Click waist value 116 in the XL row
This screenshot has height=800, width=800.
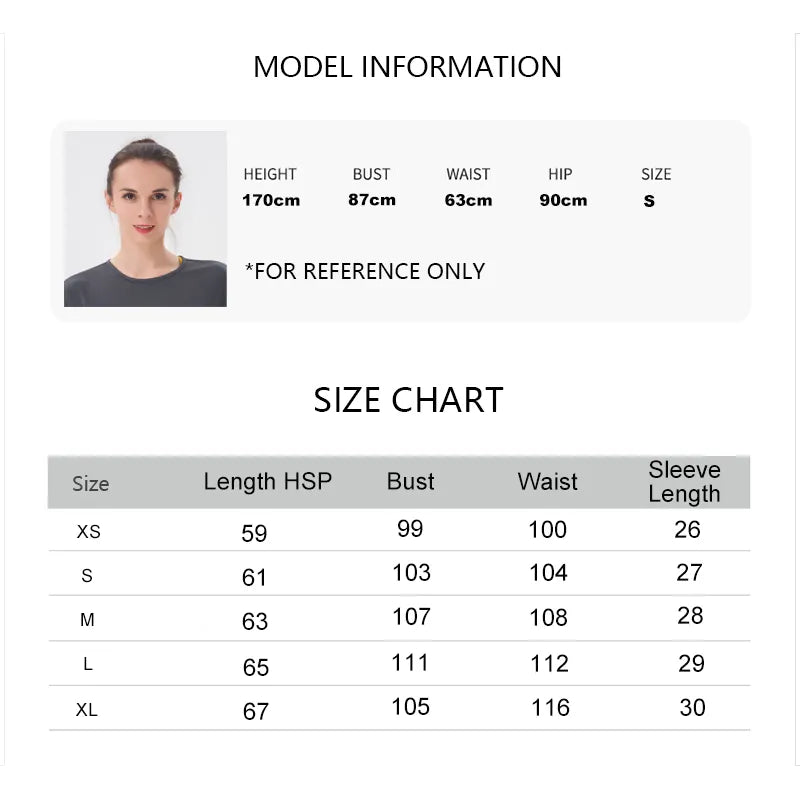coord(549,708)
